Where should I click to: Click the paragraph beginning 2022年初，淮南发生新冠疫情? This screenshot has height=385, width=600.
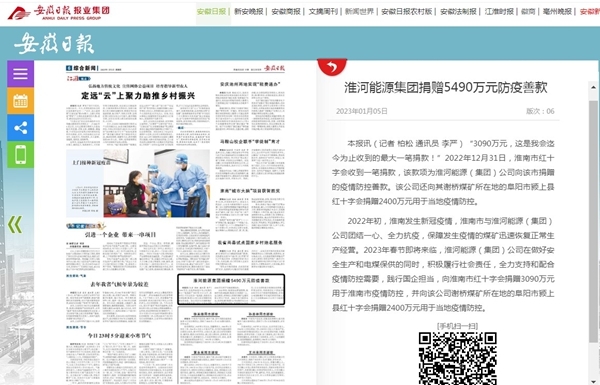443,264
